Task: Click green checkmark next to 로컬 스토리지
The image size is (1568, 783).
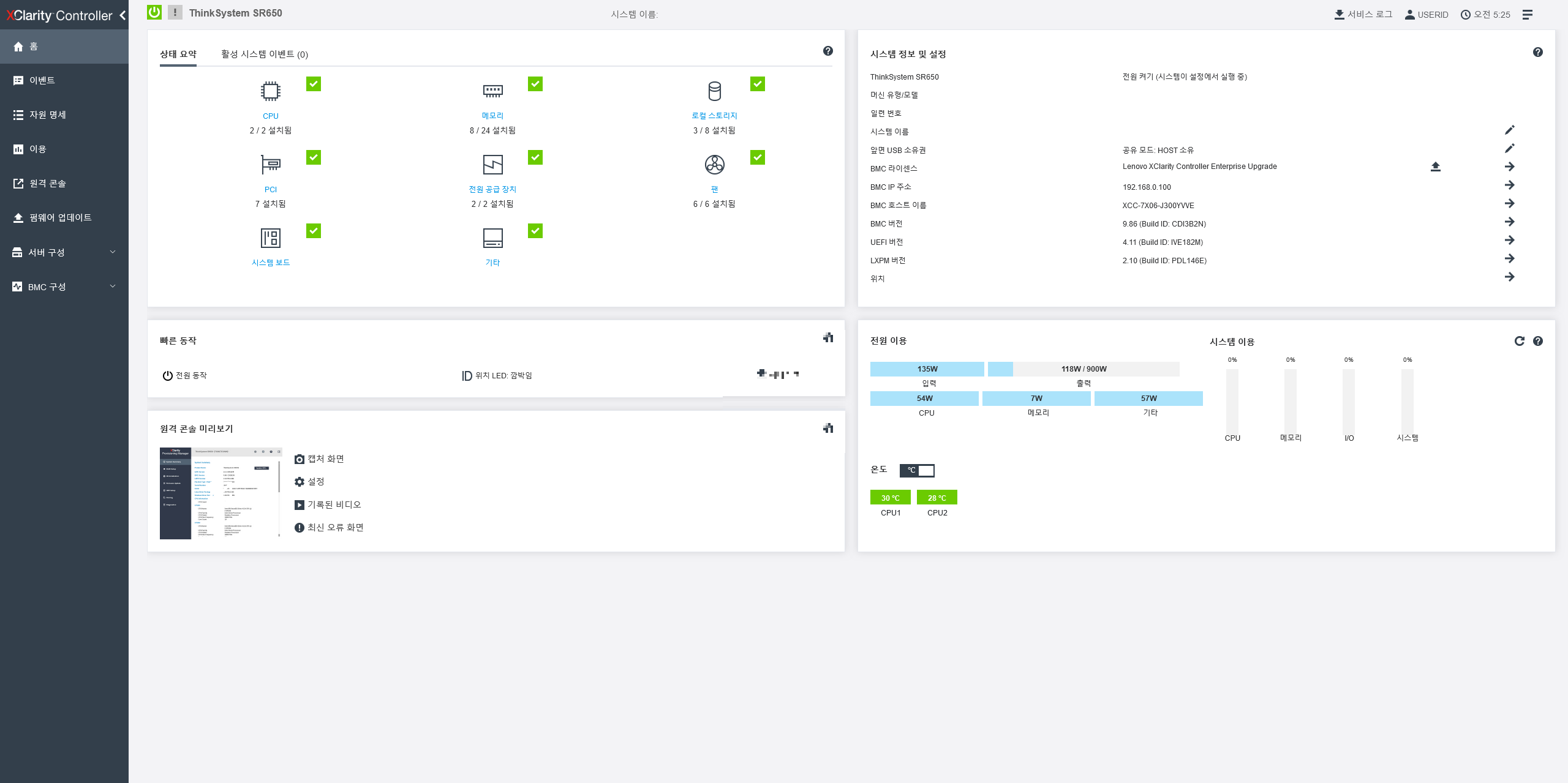Action: coord(757,84)
